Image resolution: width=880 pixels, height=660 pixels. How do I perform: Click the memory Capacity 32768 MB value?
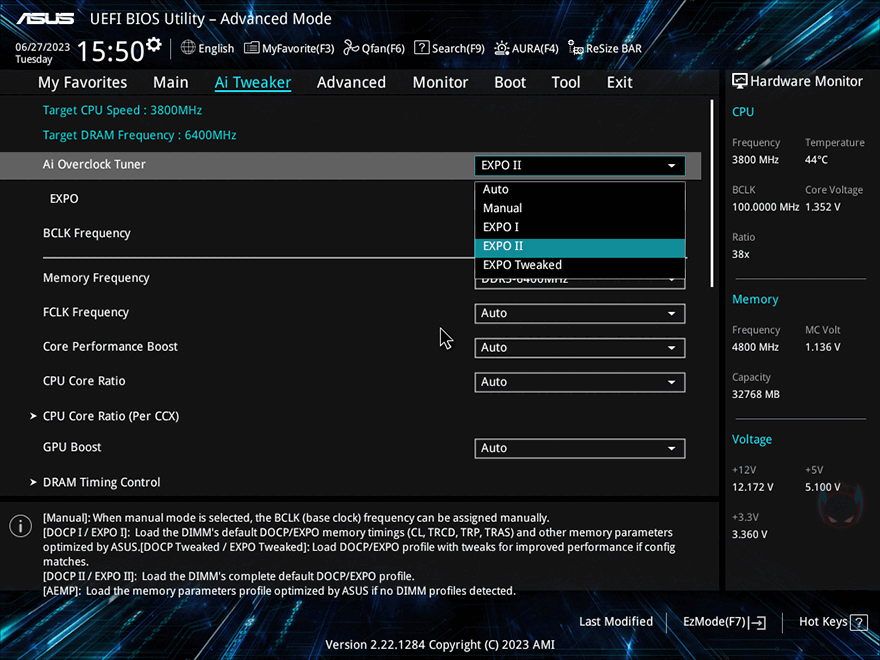click(x=755, y=395)
